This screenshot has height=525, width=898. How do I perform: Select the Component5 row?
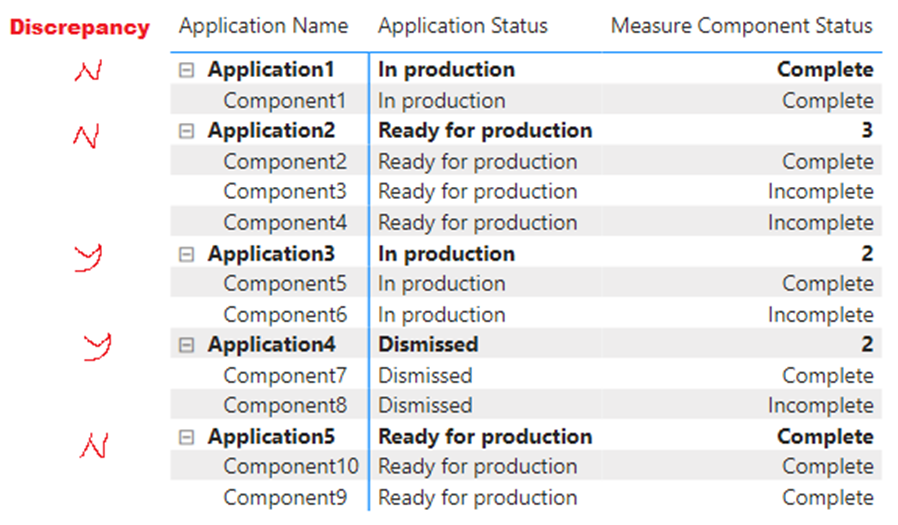tap(526, 283)
